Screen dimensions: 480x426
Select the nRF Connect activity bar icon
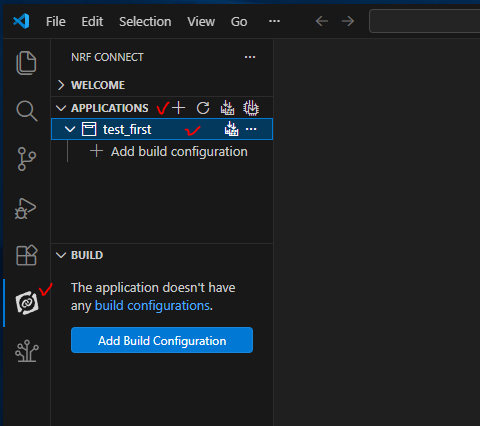[x=27, y=303]
